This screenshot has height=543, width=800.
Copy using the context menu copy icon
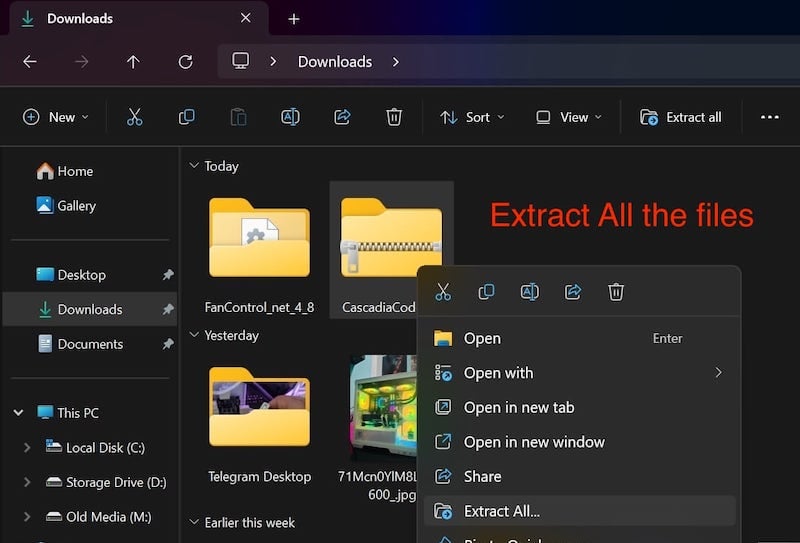486,292
